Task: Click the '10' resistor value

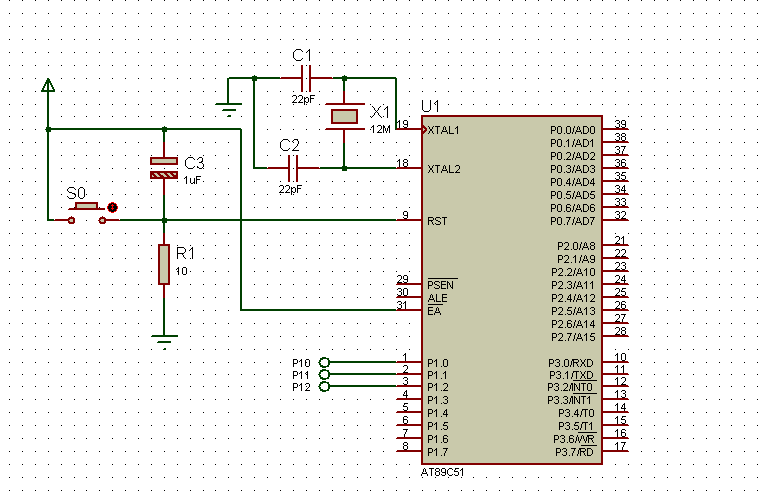Action: pyautogui.click(x=181, y=271)
